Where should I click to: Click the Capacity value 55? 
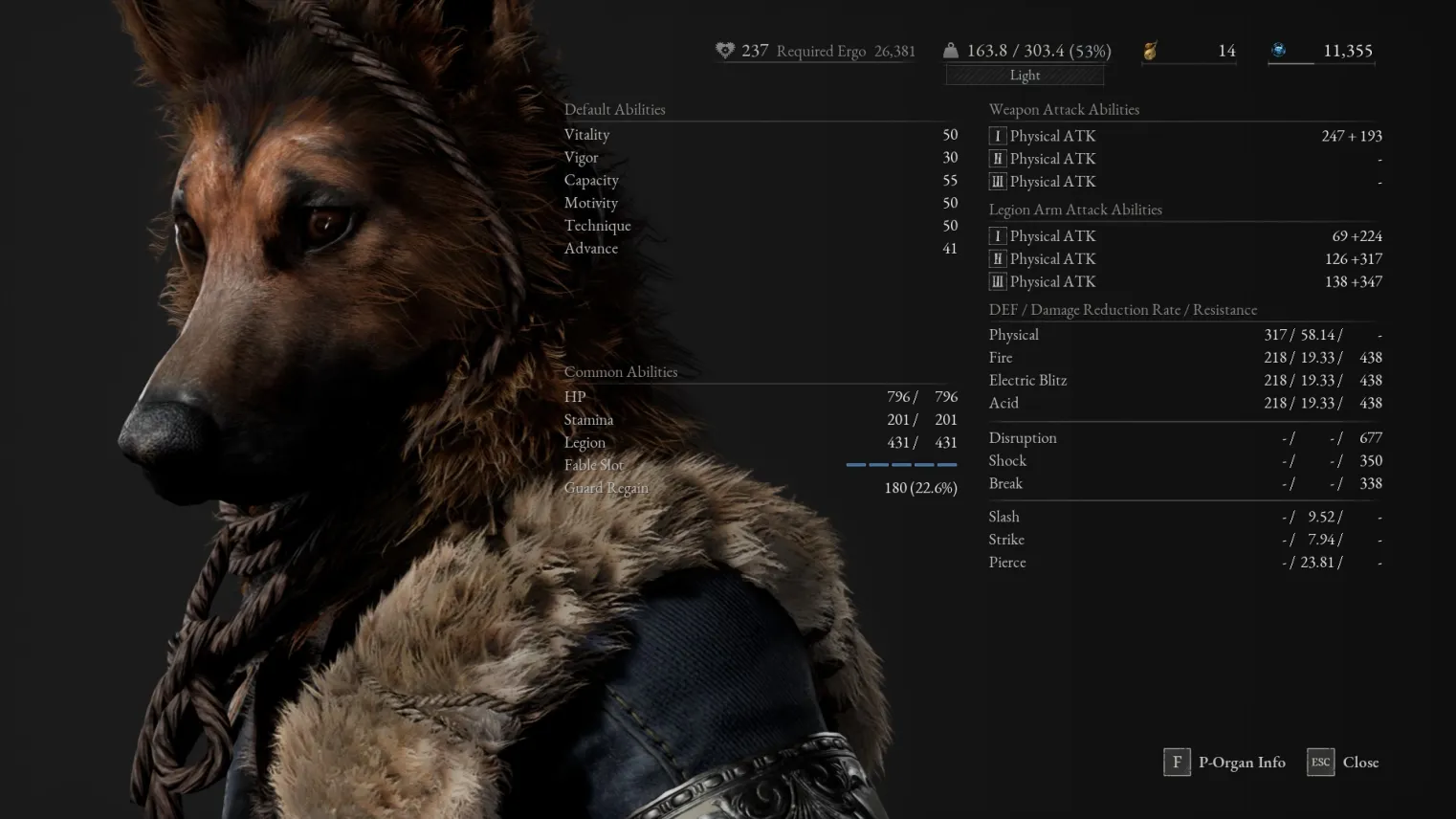[950, 180]
